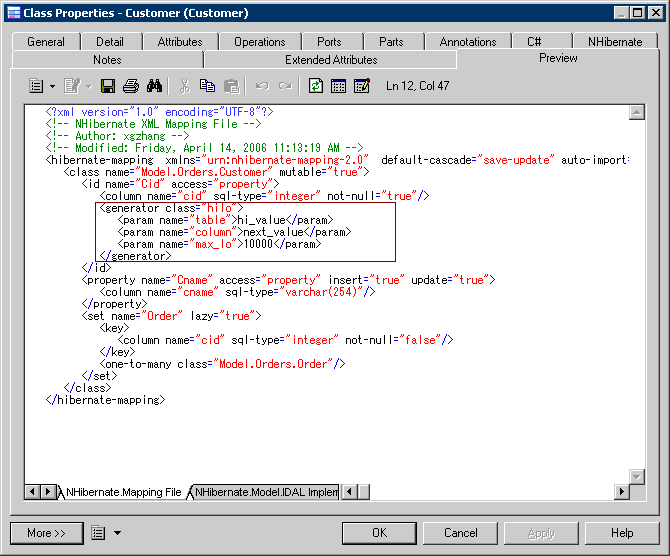The width and height of the screenshot is (670, 556).
Task: Click the Edit With icon in toolbar
Action: (72, 86)
